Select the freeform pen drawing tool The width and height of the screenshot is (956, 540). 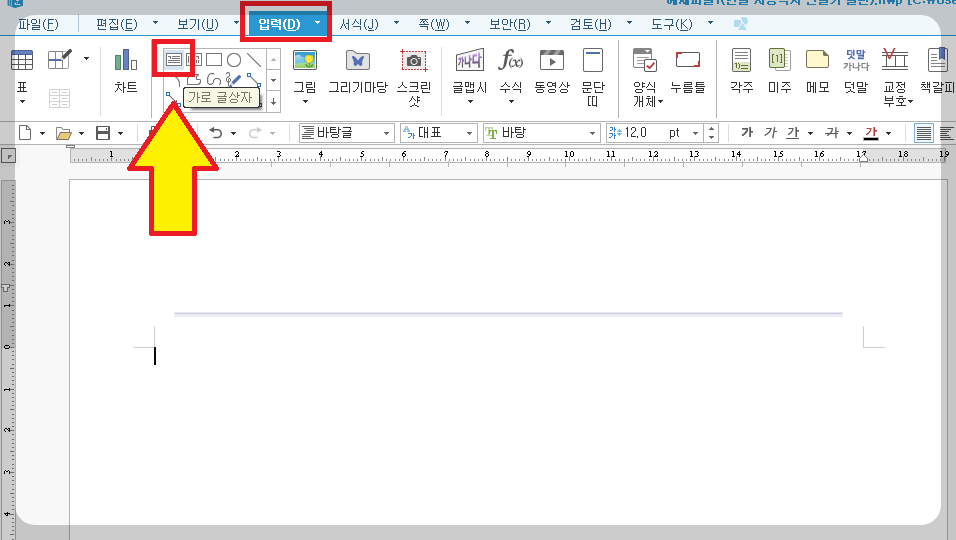point(233,79)
